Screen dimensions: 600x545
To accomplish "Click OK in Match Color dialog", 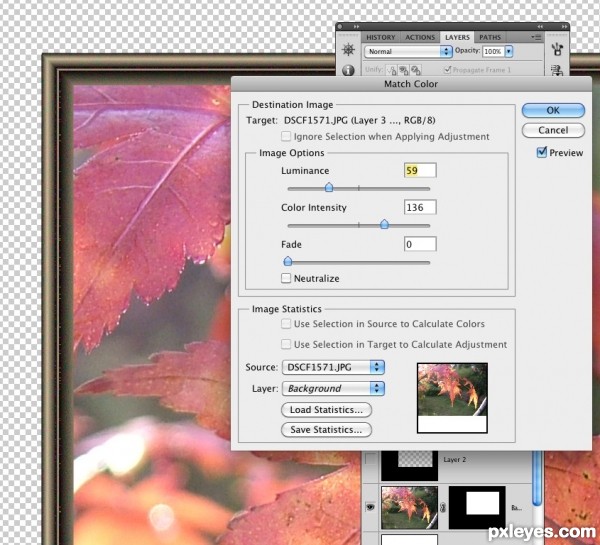I will coord(553,111).
